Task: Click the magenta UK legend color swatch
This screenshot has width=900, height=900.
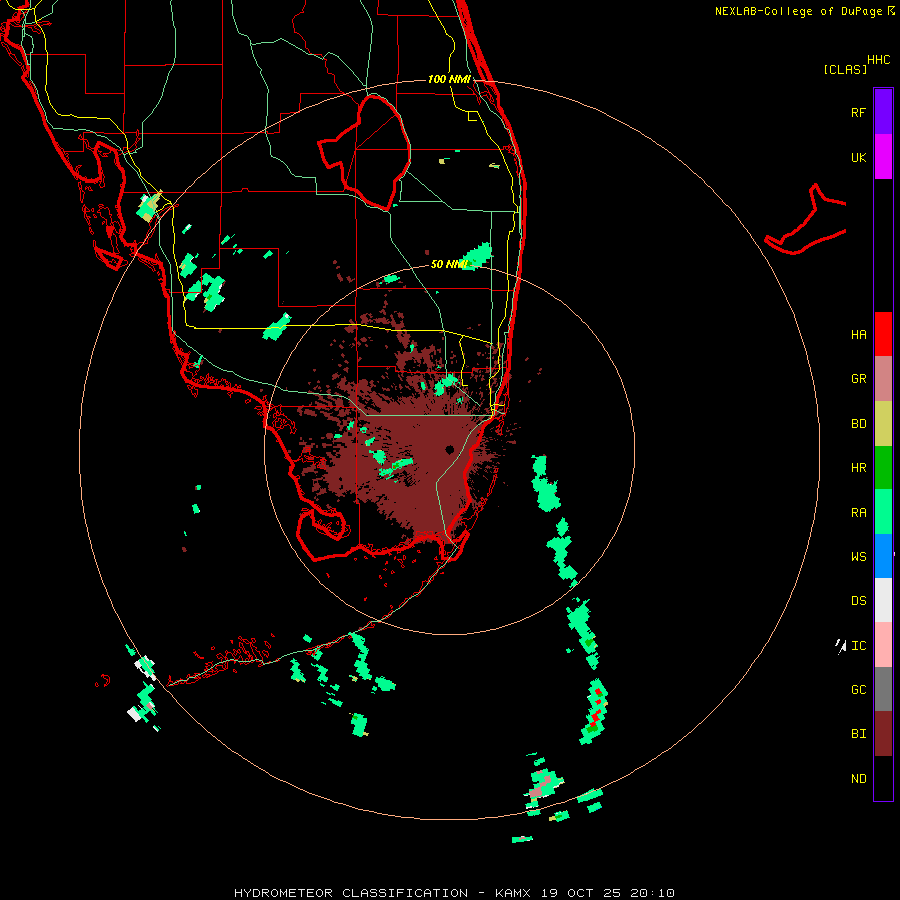Action: coord(883,157)
